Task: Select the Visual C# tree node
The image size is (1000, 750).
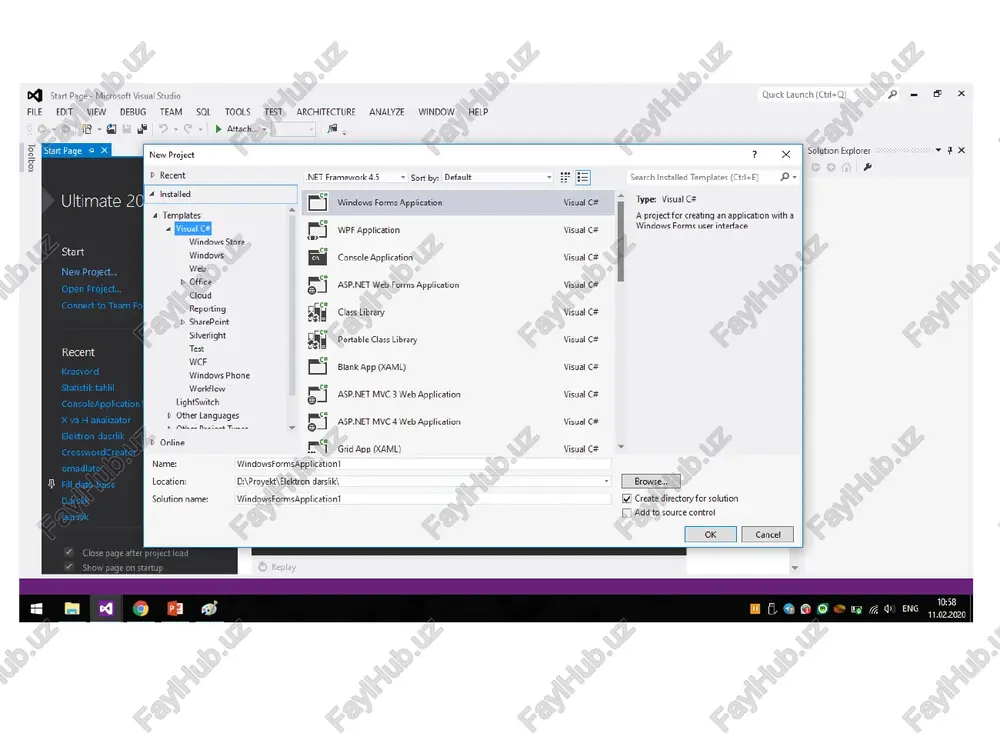Action: 193,228
